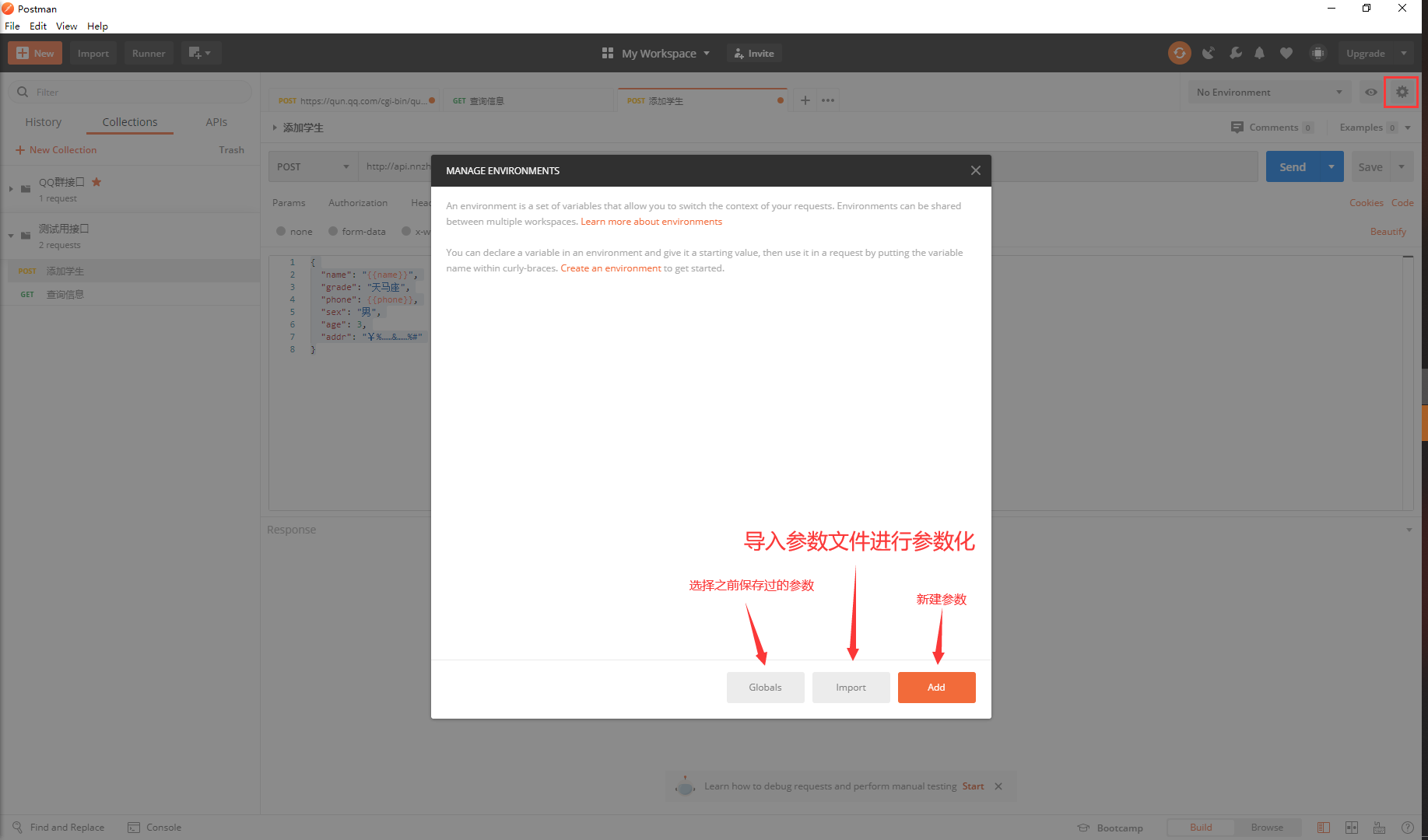1428x840 pixels.
Task: Open the help question mark icon
Action: point(1407,828)
